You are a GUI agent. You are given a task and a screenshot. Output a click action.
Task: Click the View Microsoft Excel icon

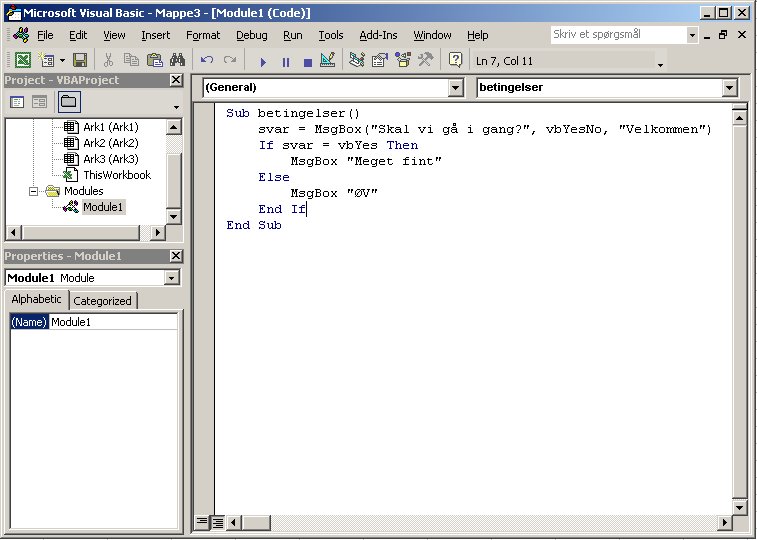click(x=22, y=60)
